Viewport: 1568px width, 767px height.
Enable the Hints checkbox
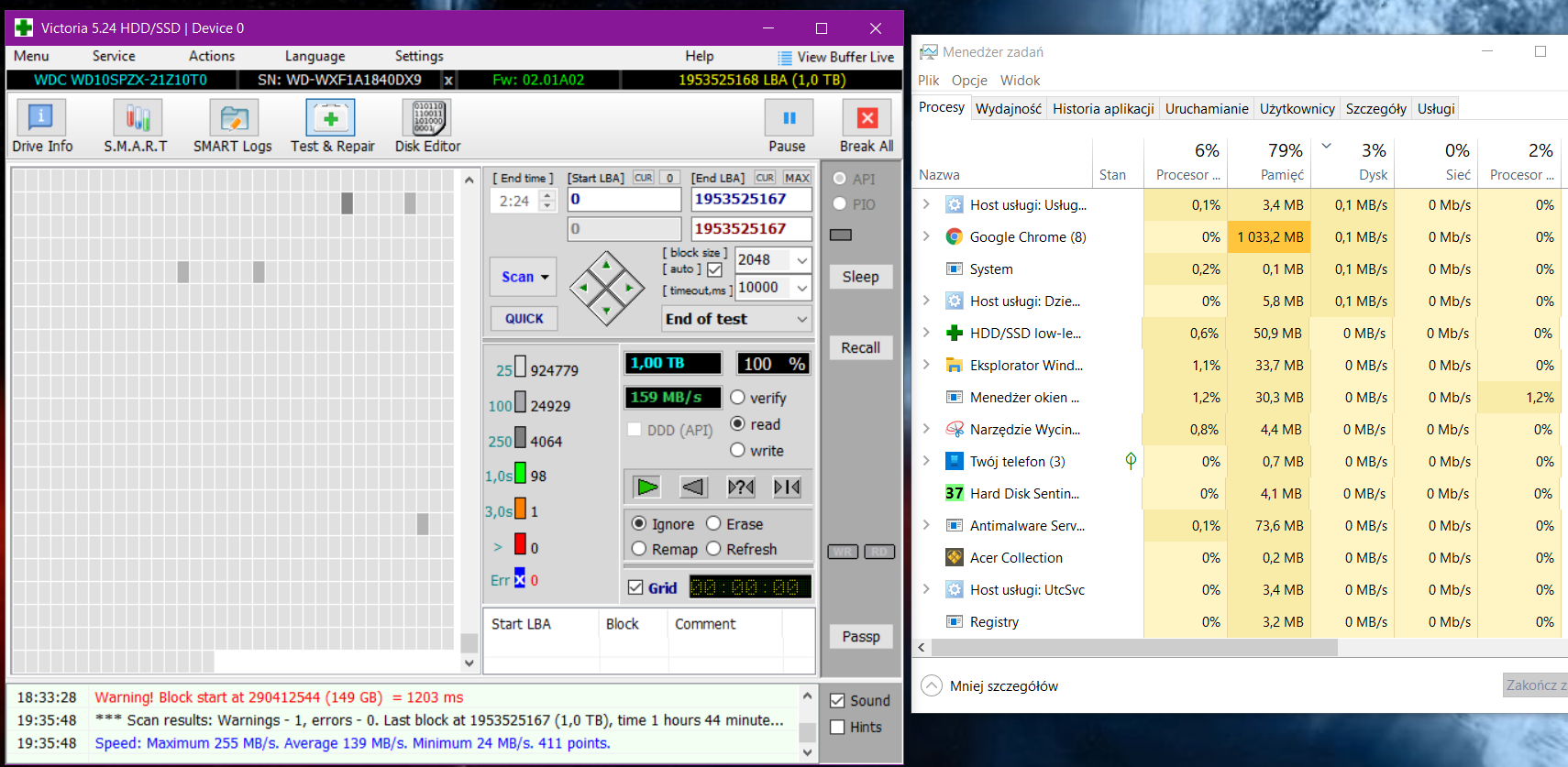[x=837, y=727]
